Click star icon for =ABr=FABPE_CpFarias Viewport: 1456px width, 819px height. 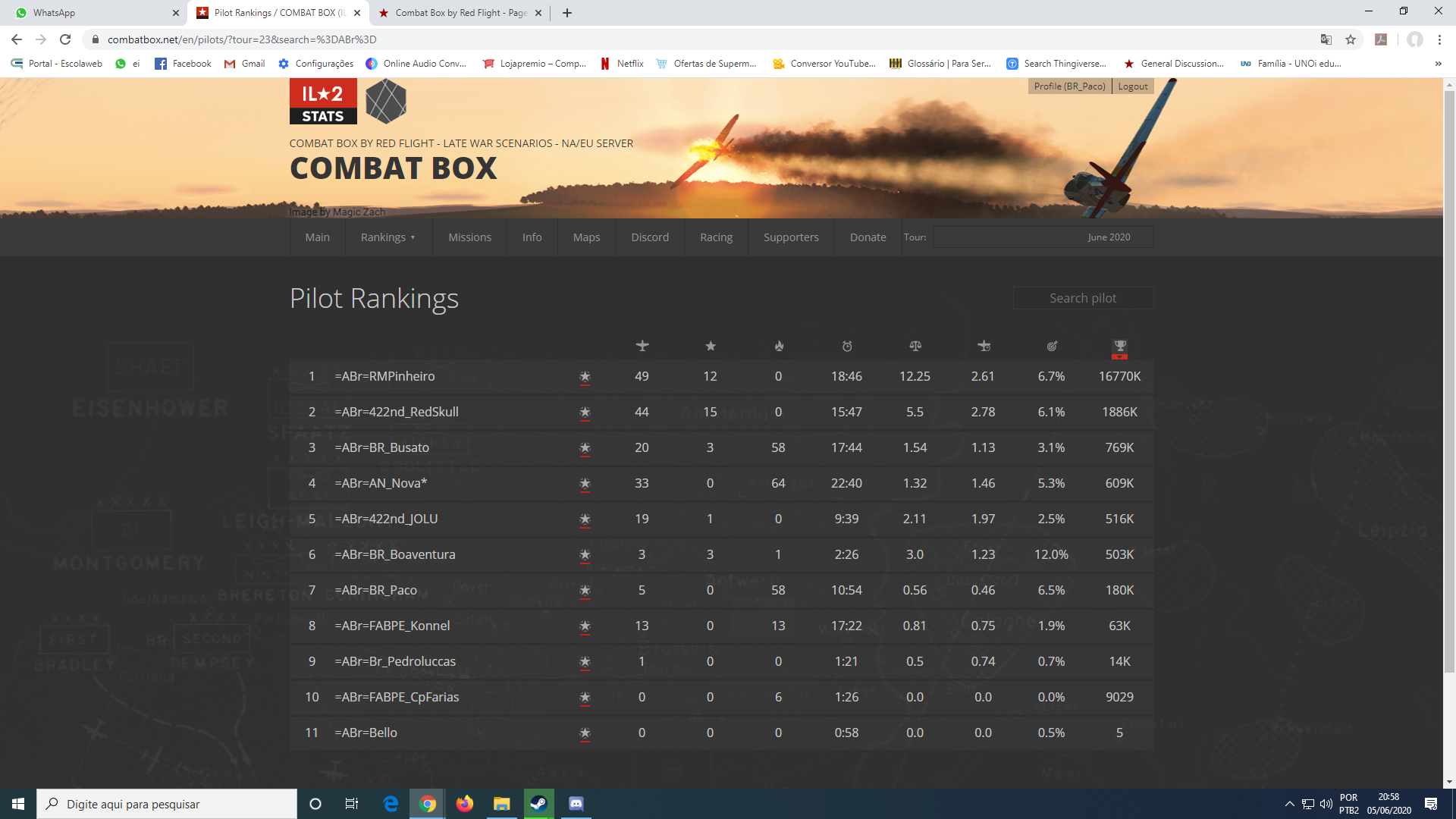(585, 698)
